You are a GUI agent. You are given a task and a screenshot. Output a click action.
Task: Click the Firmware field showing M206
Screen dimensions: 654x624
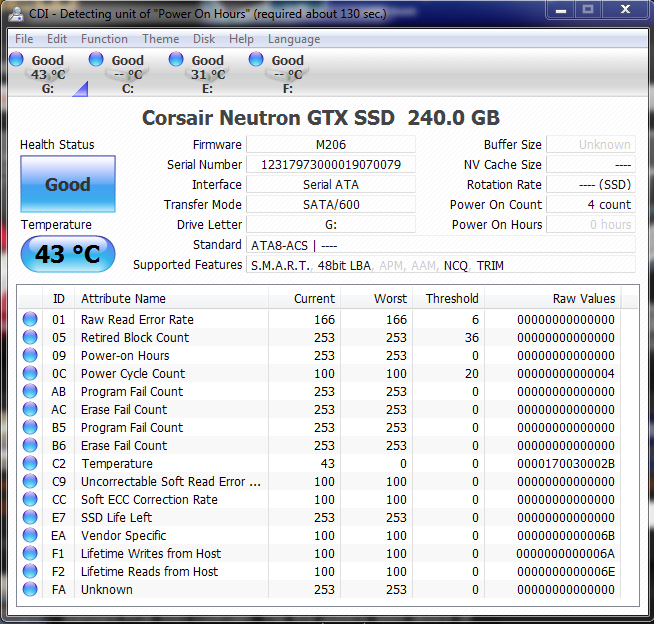coord(331,145)
